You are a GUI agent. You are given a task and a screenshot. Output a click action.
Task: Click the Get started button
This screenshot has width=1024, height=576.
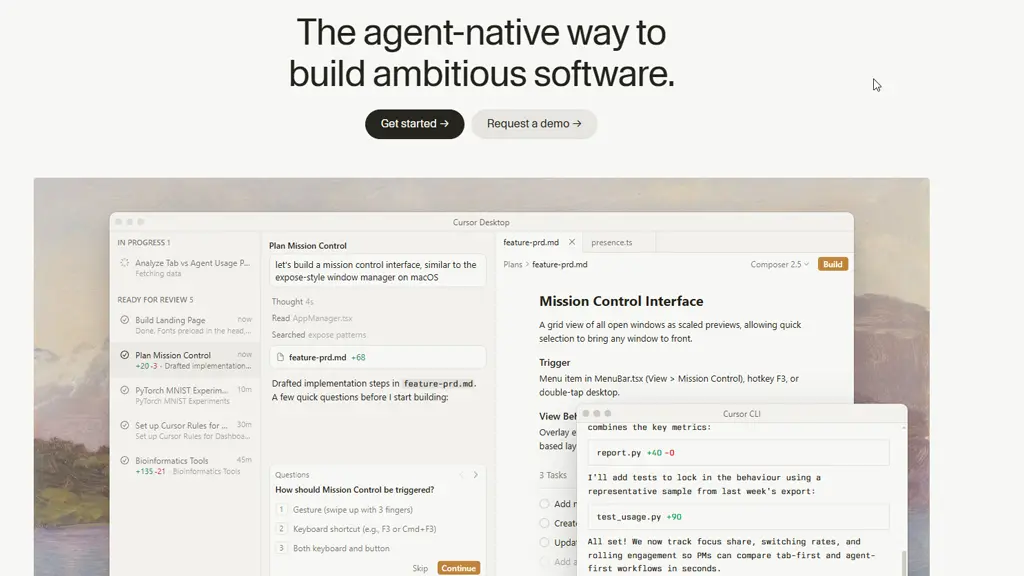point(414,124)
